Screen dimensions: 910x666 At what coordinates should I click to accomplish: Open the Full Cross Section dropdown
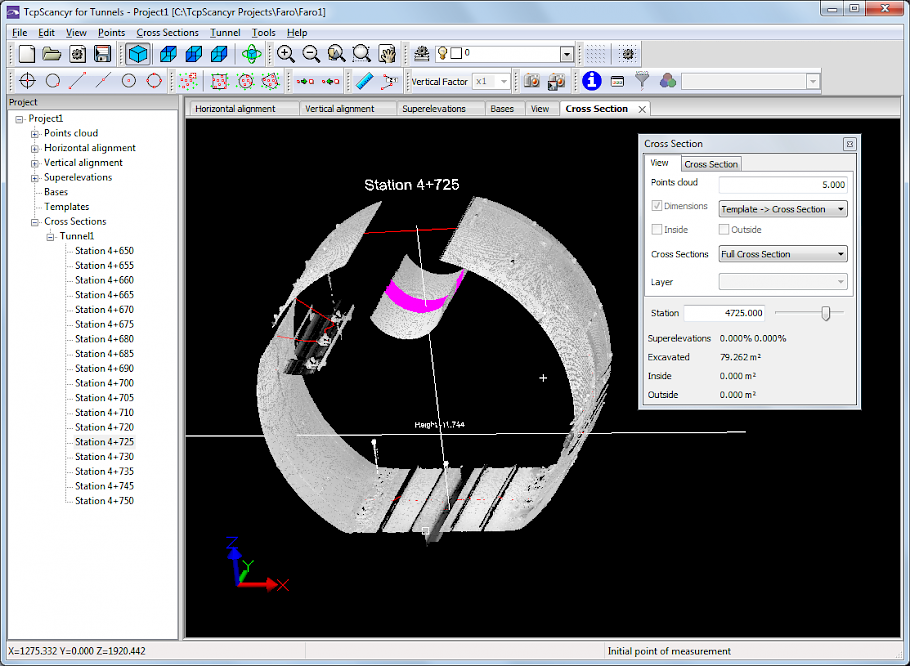tap(783, 254)
